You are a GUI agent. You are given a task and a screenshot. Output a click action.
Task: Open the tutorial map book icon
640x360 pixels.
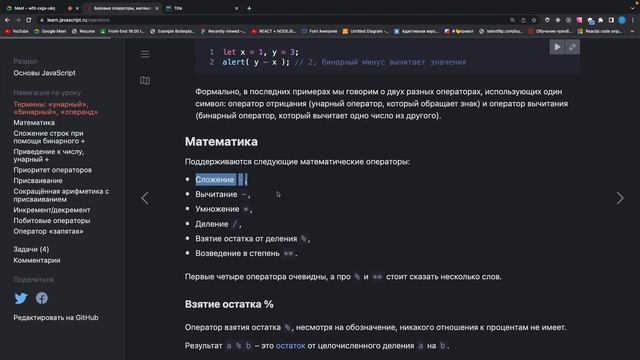[145, 80]
